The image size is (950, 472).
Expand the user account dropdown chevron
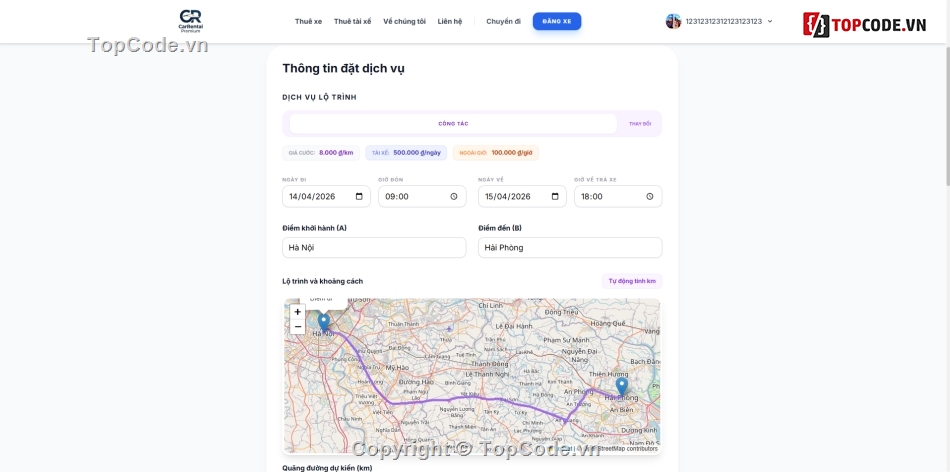click(770, 21)
